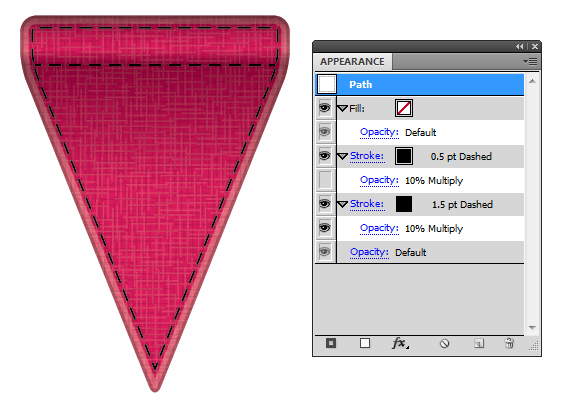This screenshot has height=419, width=566.
Task: Click the Add New Fill icon
Action: (x=365, y=343)
